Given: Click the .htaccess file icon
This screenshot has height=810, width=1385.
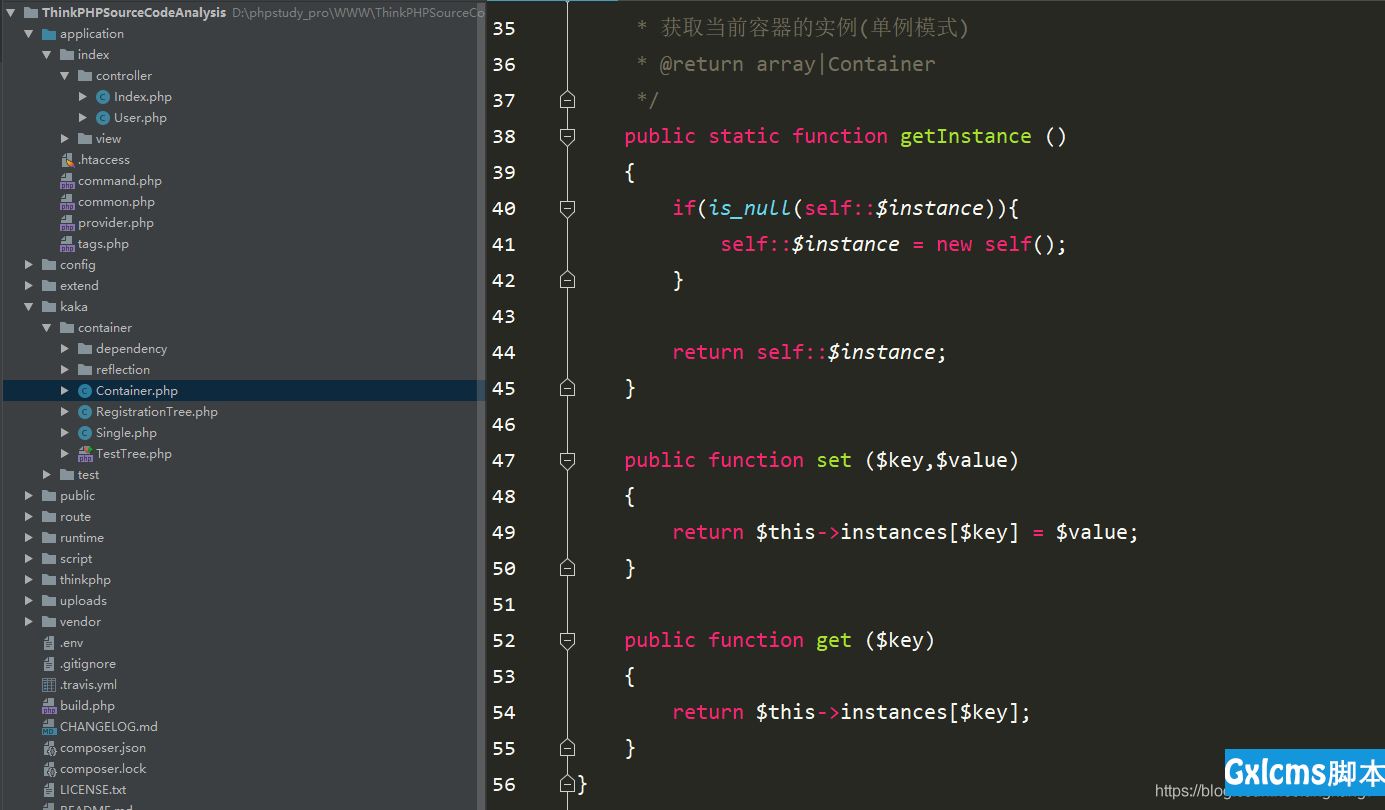Looking at the screenshot, I should 67,160.
